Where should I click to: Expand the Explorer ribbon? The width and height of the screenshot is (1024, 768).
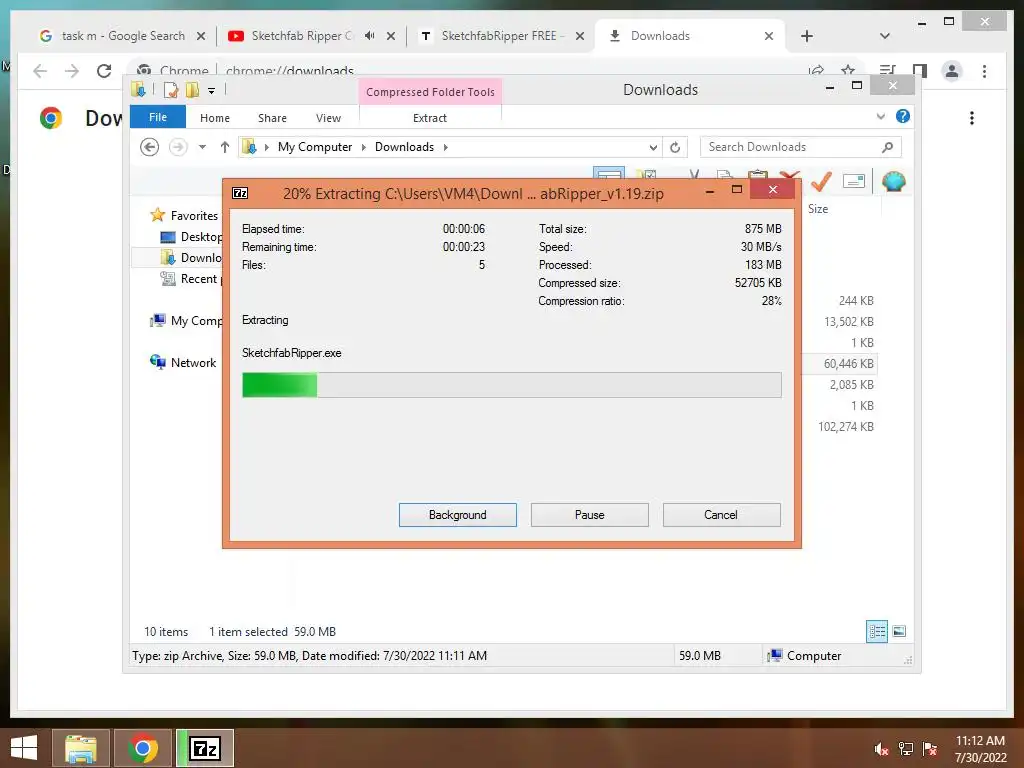coord(880,116)
